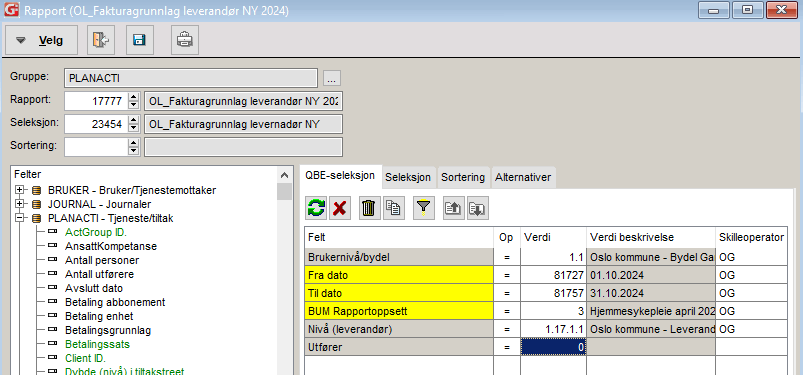Click the Utfører value cell

click(553, 347)
